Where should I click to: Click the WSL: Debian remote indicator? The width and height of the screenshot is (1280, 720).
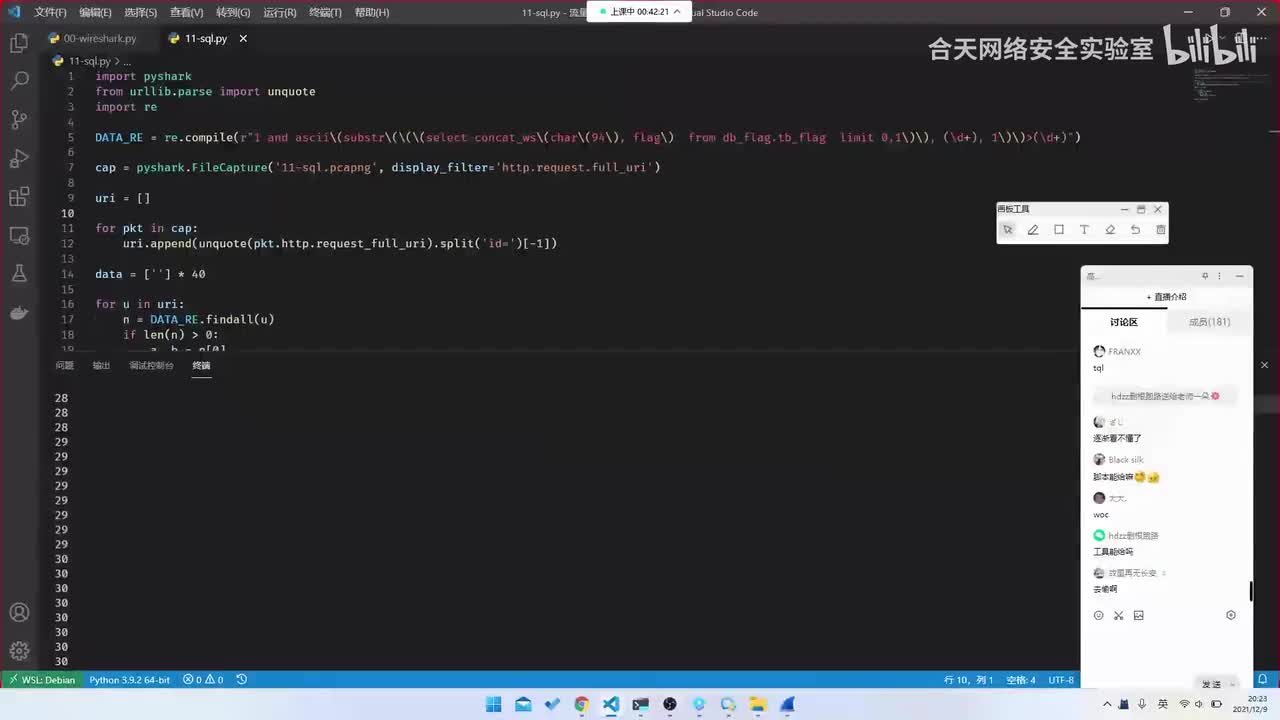pyautogui.click(x=42, y=680)
